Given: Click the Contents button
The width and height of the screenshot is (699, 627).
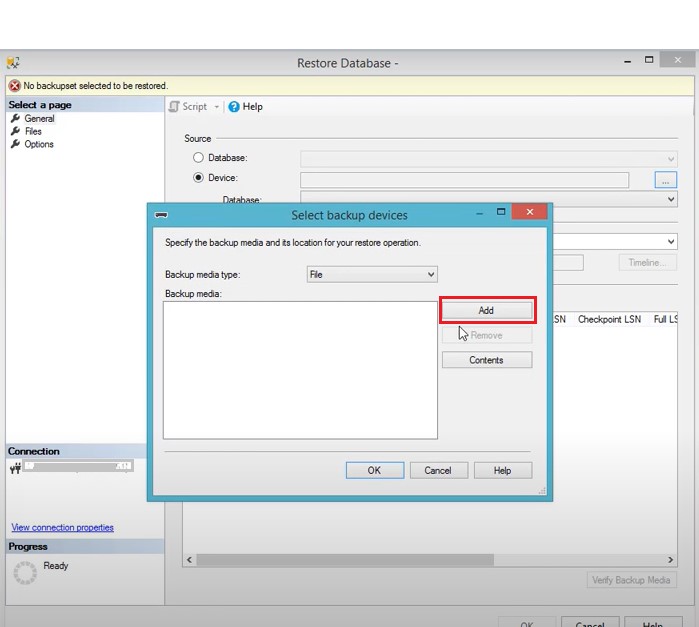Looking at the screenshot, I should tap(486, 360).
